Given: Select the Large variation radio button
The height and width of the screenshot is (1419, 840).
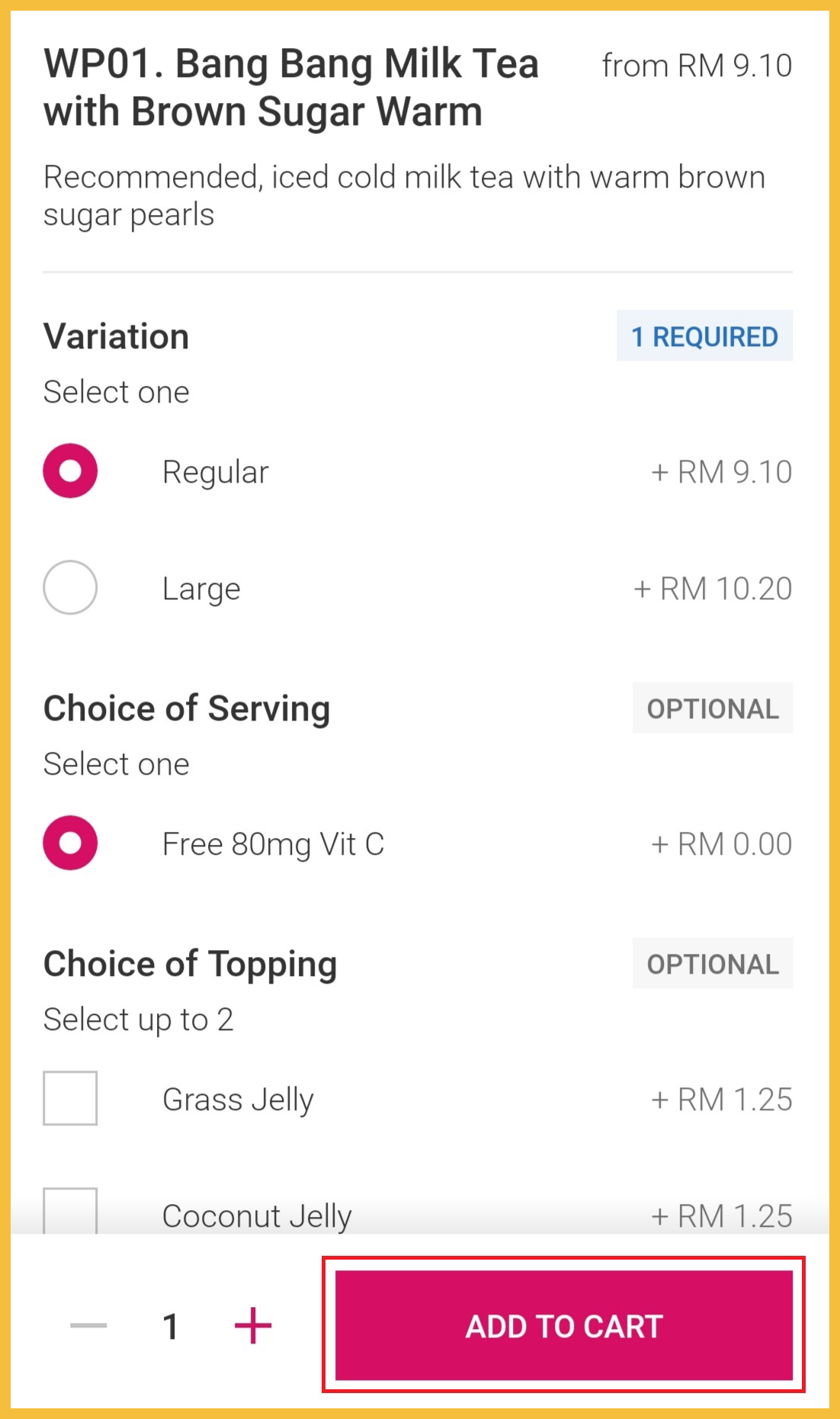Looking at the screenshot, I should (70, 588).
